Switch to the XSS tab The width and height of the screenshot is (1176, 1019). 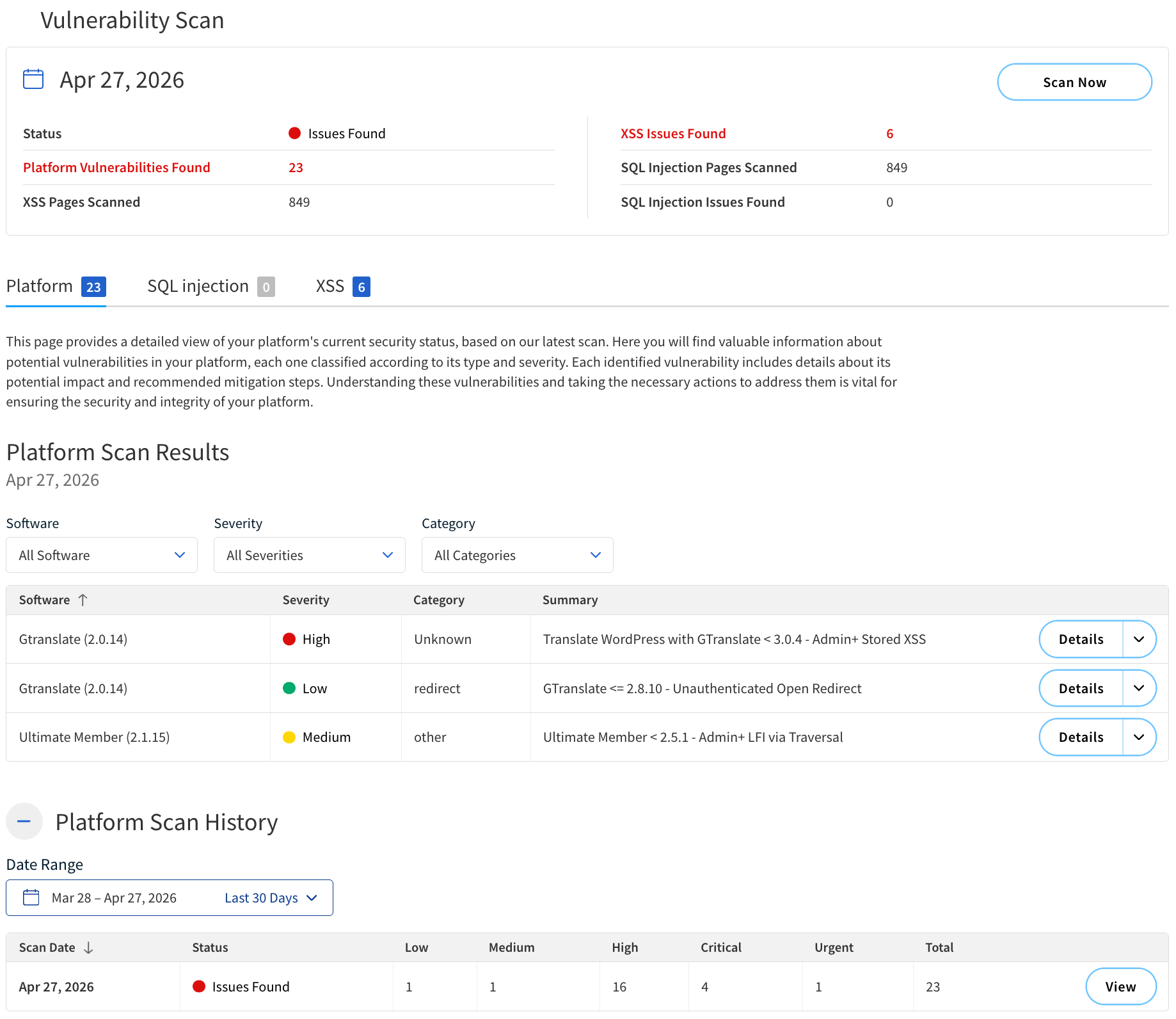tap(343, 286)
